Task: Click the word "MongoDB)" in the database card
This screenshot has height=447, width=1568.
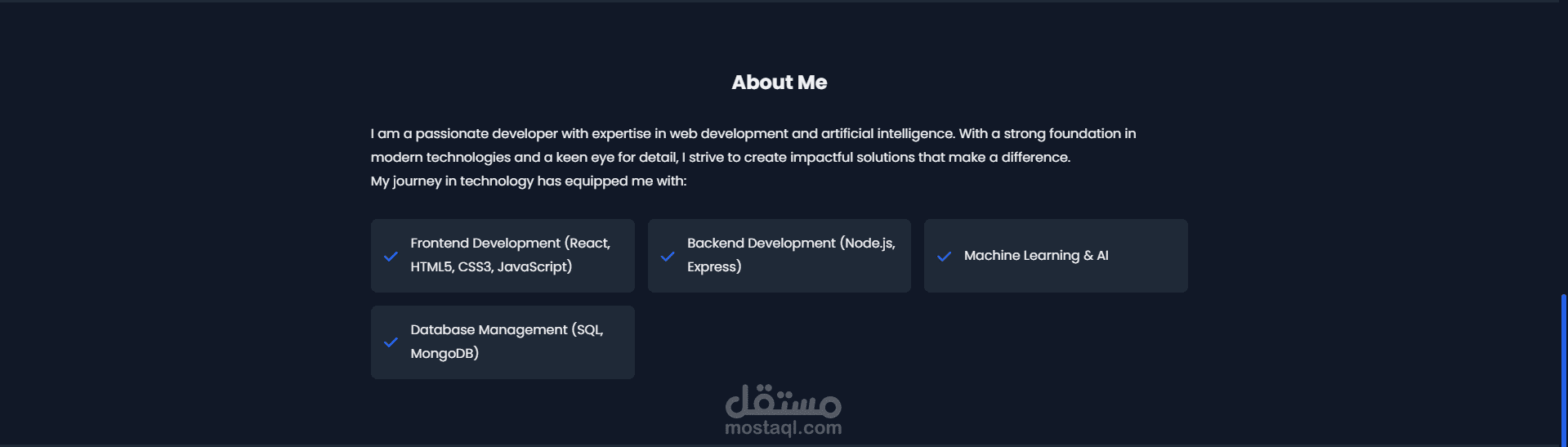Action: 444,354
